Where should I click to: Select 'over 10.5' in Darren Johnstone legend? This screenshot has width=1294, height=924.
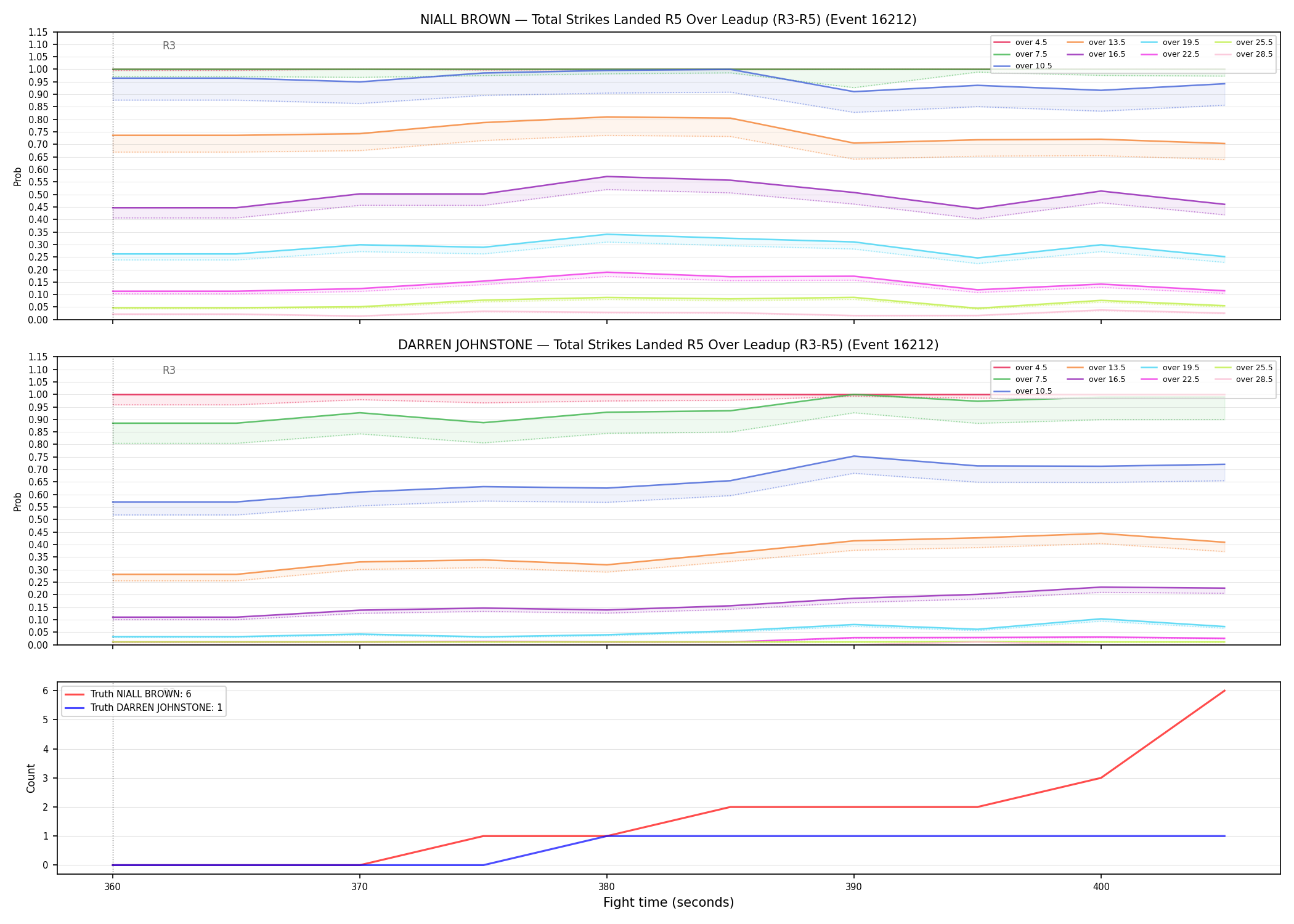coord(1023,391)
